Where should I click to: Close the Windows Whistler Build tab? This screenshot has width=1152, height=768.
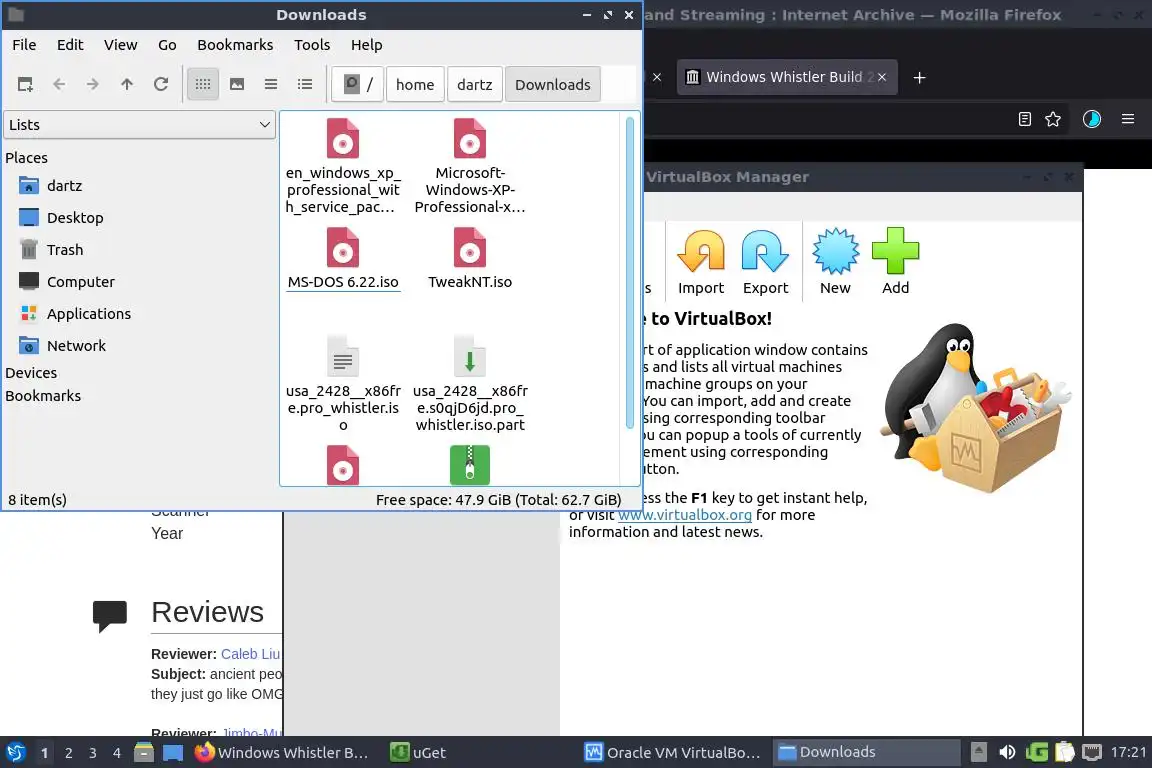coord(882,77)
